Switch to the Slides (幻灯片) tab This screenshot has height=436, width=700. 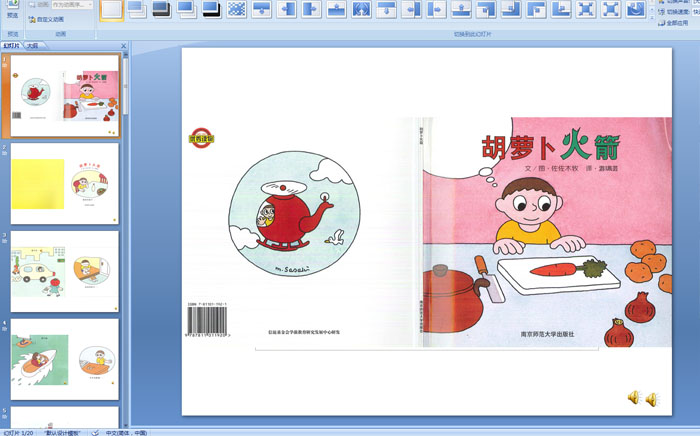click(x=11, y=46)
